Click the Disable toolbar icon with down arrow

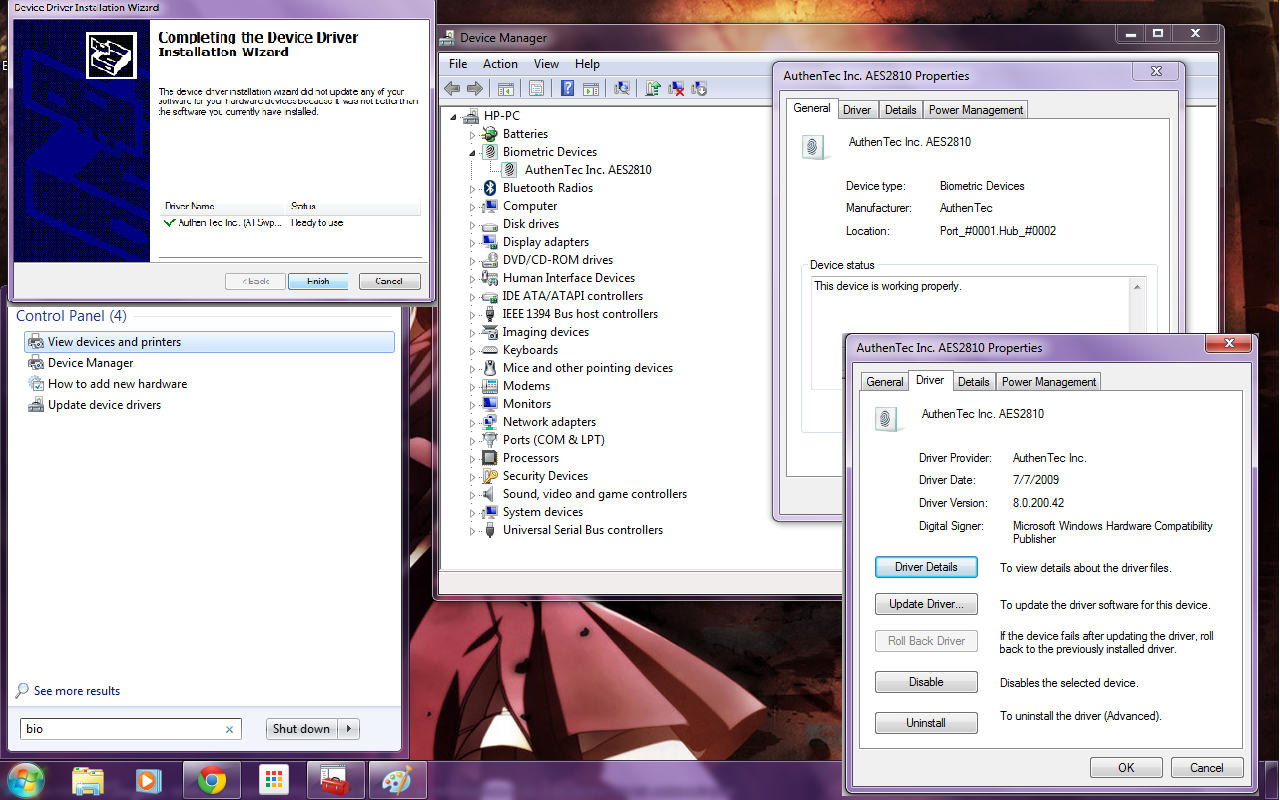tap(699, 88)
